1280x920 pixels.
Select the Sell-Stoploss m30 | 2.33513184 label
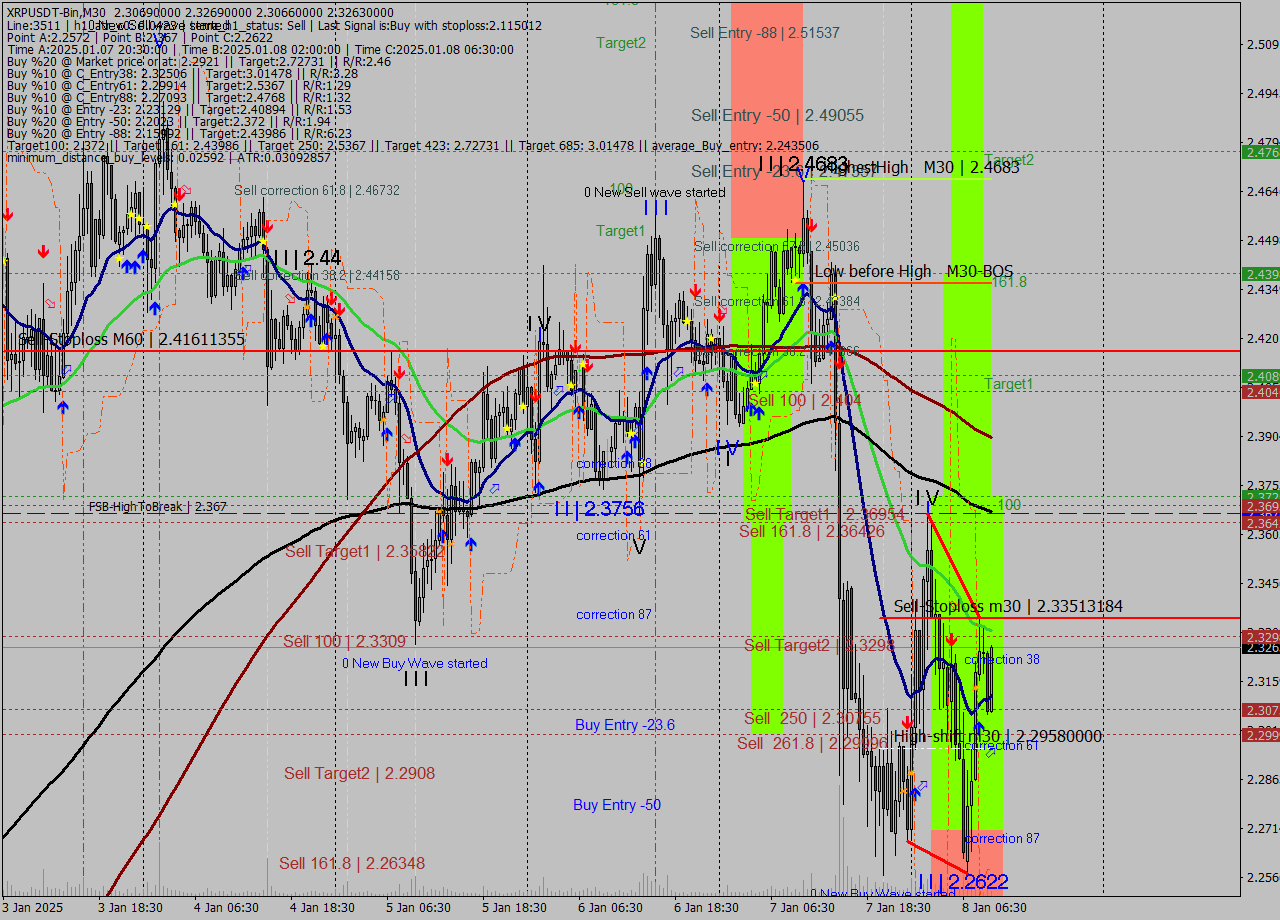coord(1008,606)
